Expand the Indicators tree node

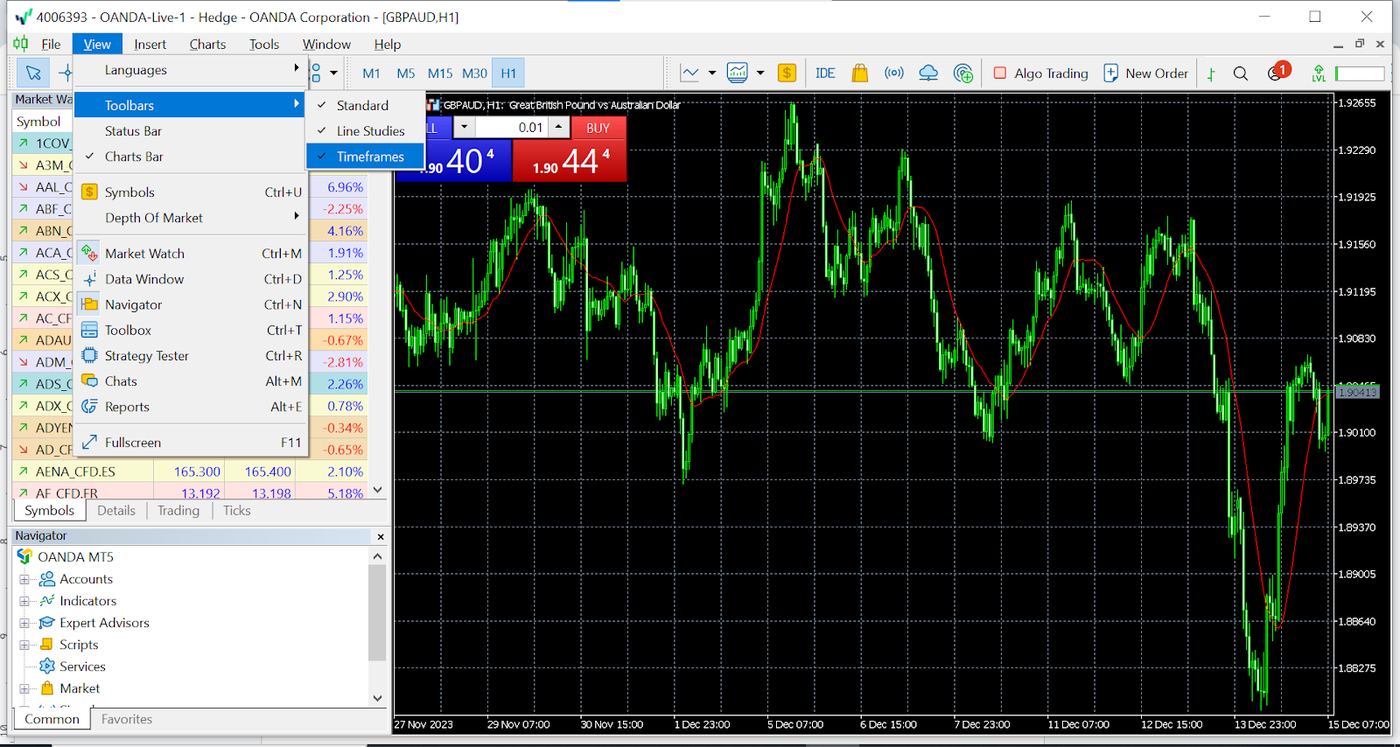(25, 601)
